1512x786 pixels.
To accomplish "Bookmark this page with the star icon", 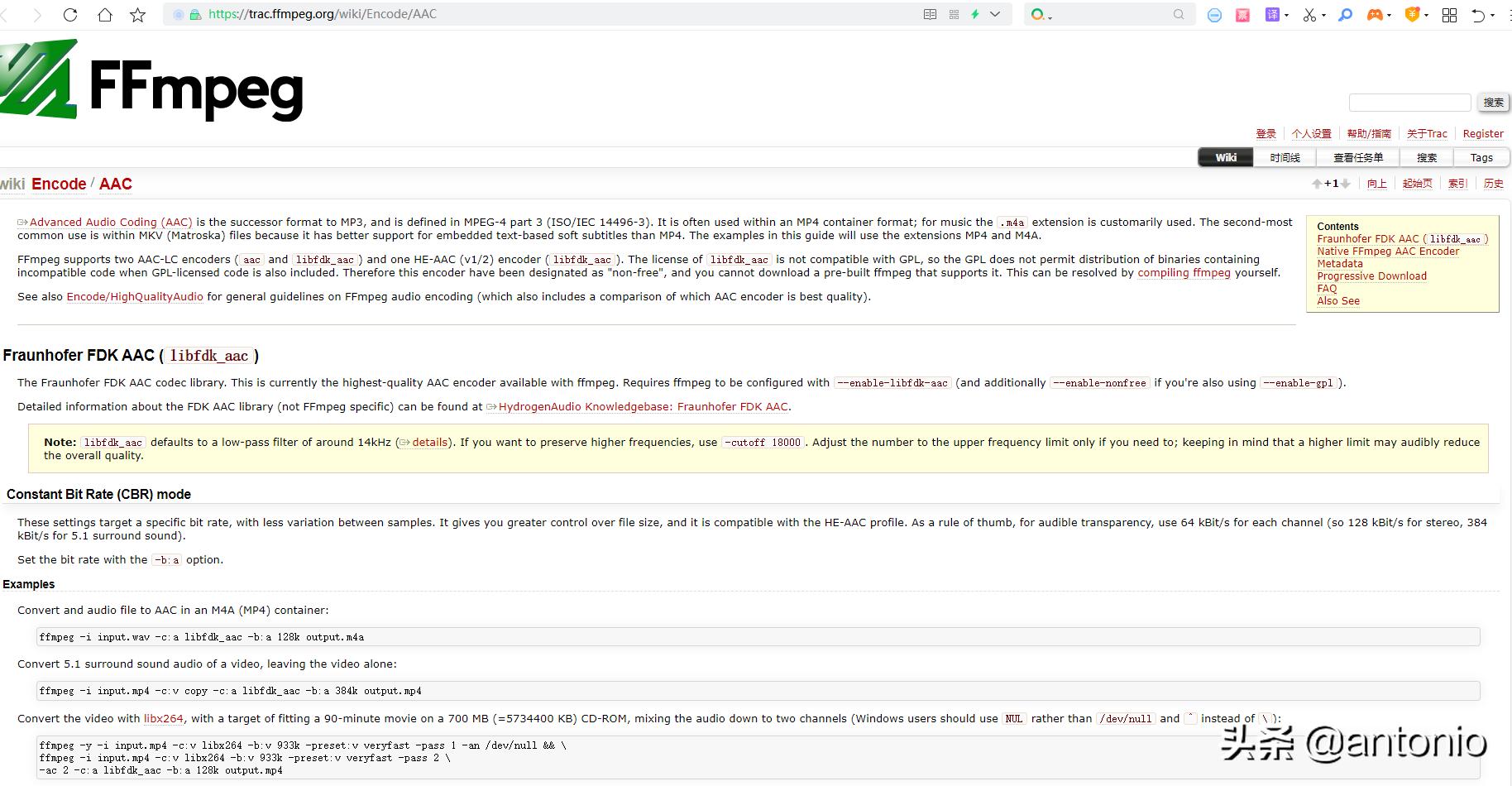I will (138, 15).
